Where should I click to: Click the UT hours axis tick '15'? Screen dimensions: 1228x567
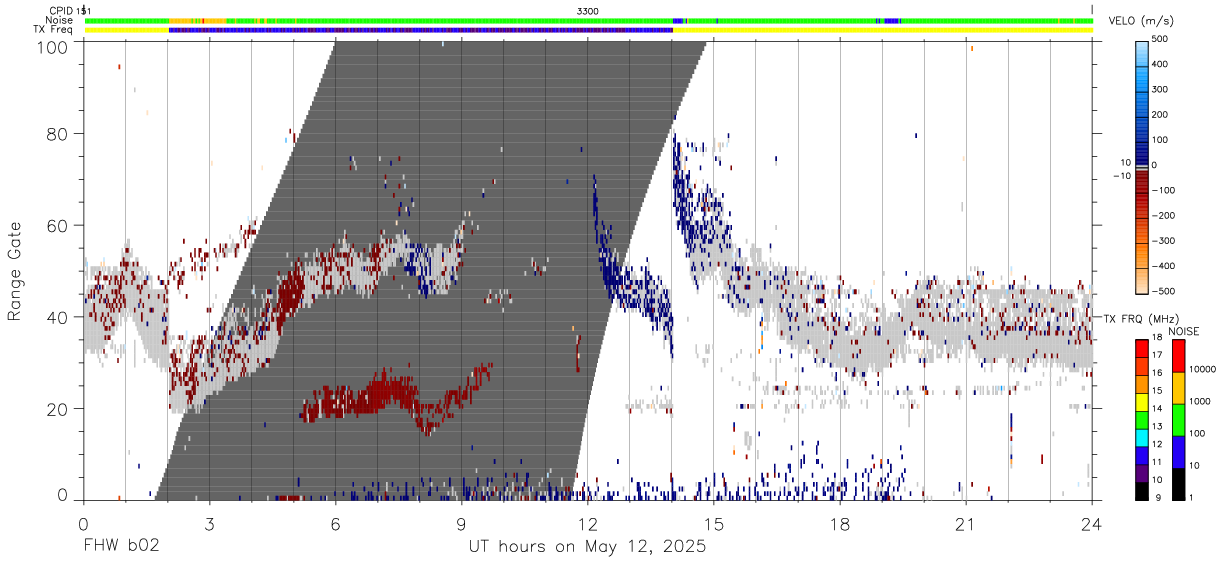point(714,523)
